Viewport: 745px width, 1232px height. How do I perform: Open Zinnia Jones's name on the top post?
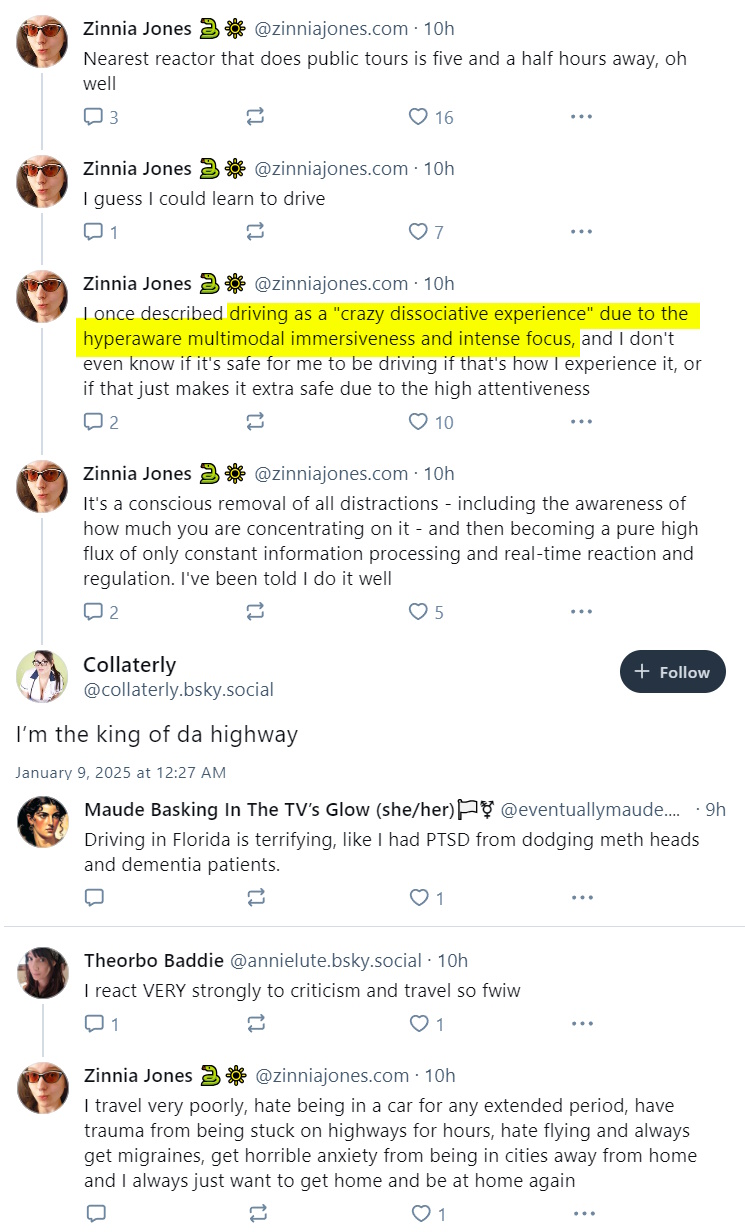137,28
